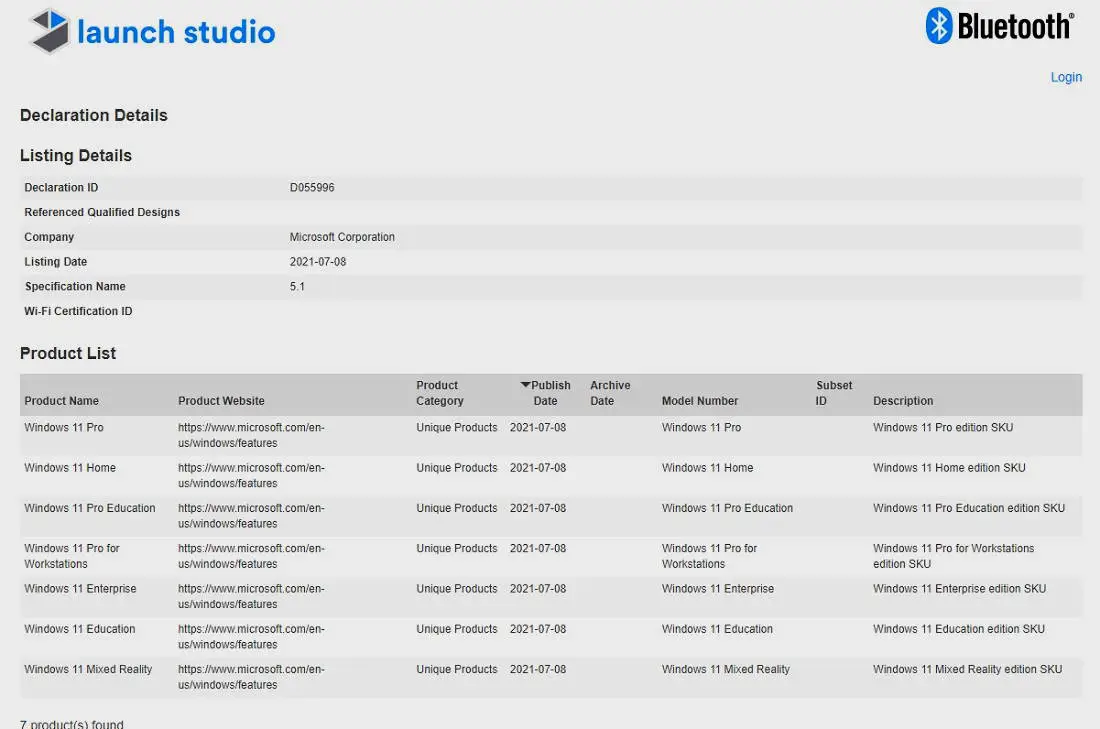Select the description Windows 11 Mixed Reality edition SKU

click(967, 669)
